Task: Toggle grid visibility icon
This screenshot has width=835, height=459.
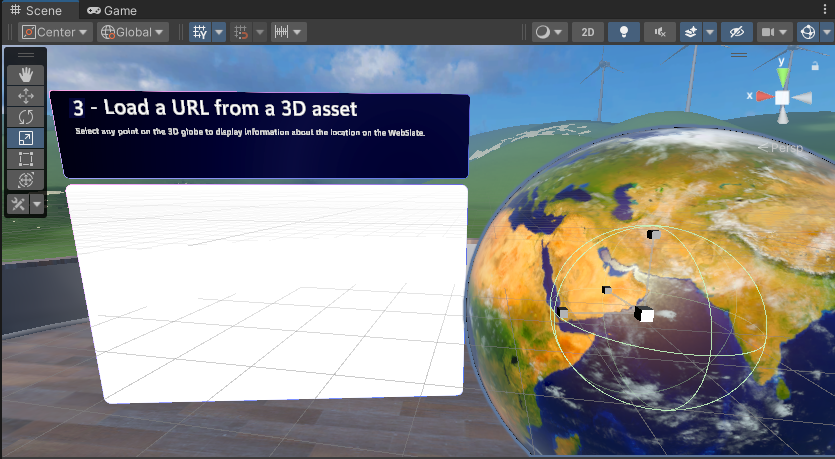Action: (x=200, y=32)
